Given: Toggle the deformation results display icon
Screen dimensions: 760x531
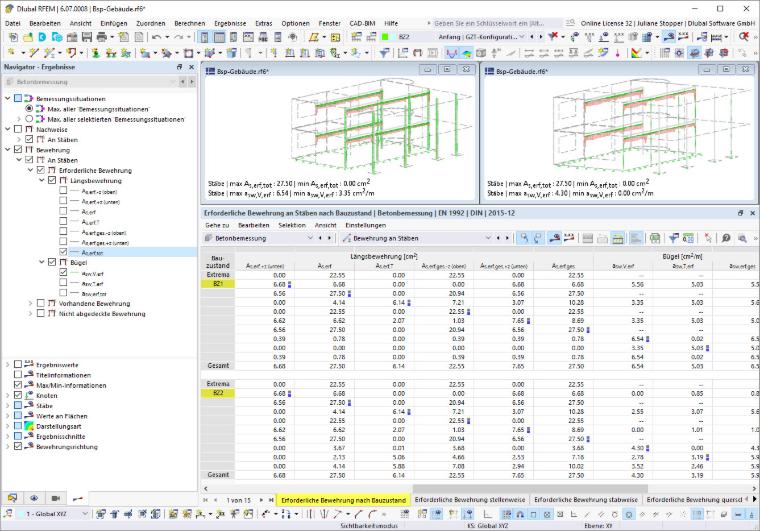Looking at the screenshot, I should click(x=452, y=53).
